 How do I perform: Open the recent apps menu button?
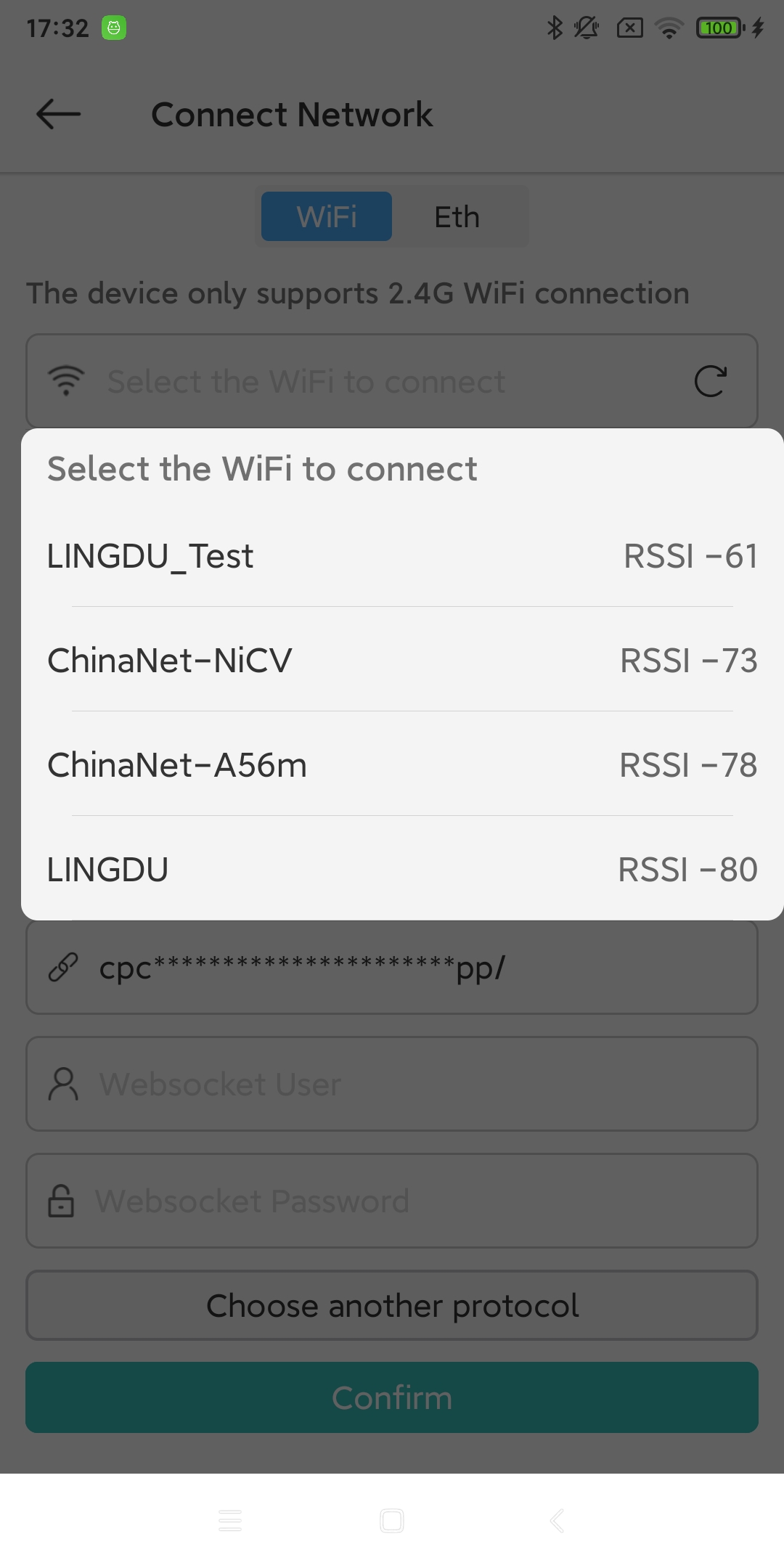230,1520
